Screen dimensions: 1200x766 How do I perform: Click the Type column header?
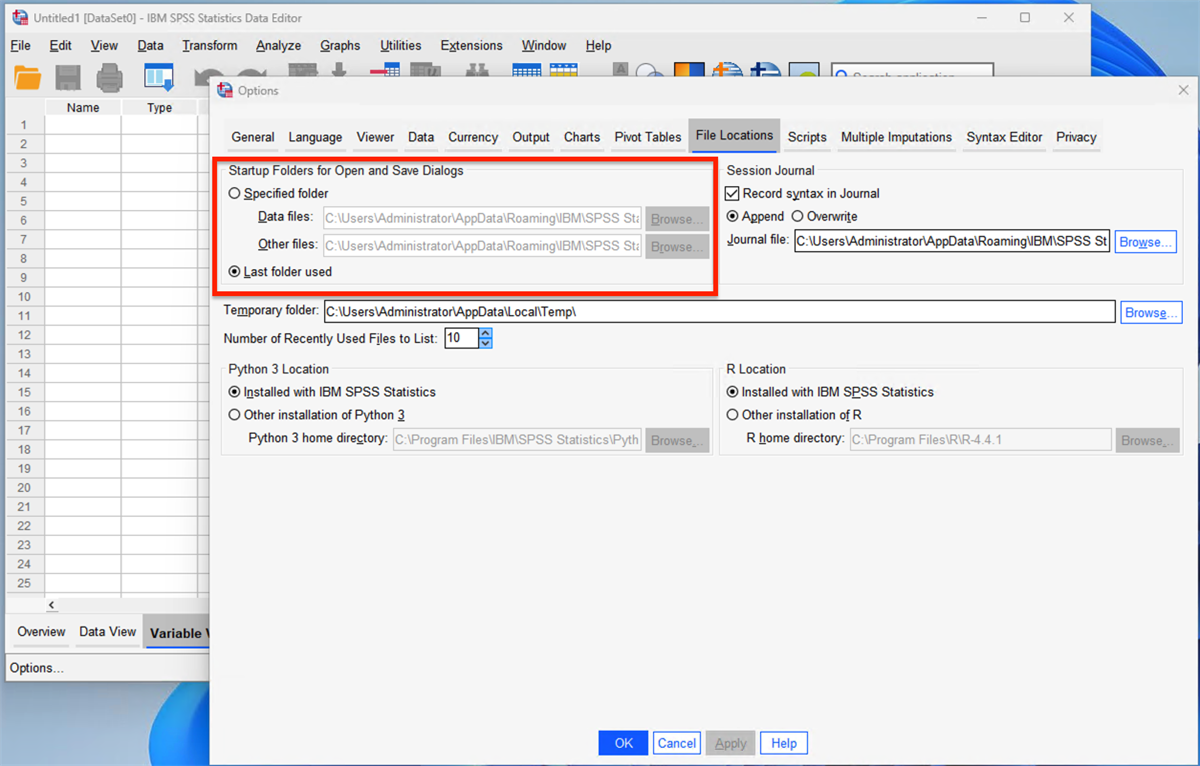(x=160, y=108)
